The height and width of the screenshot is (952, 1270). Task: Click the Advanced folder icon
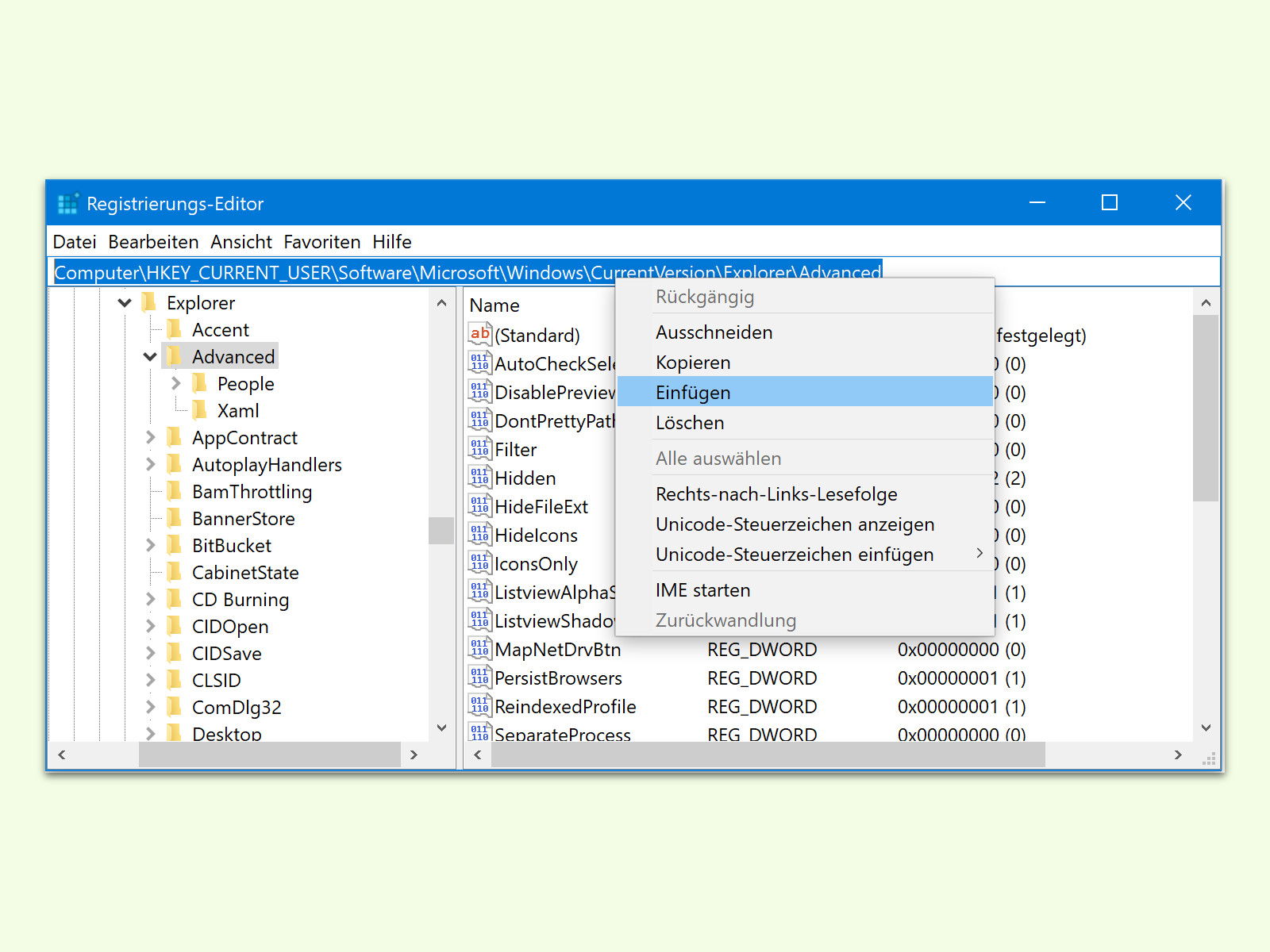point(175,356)
